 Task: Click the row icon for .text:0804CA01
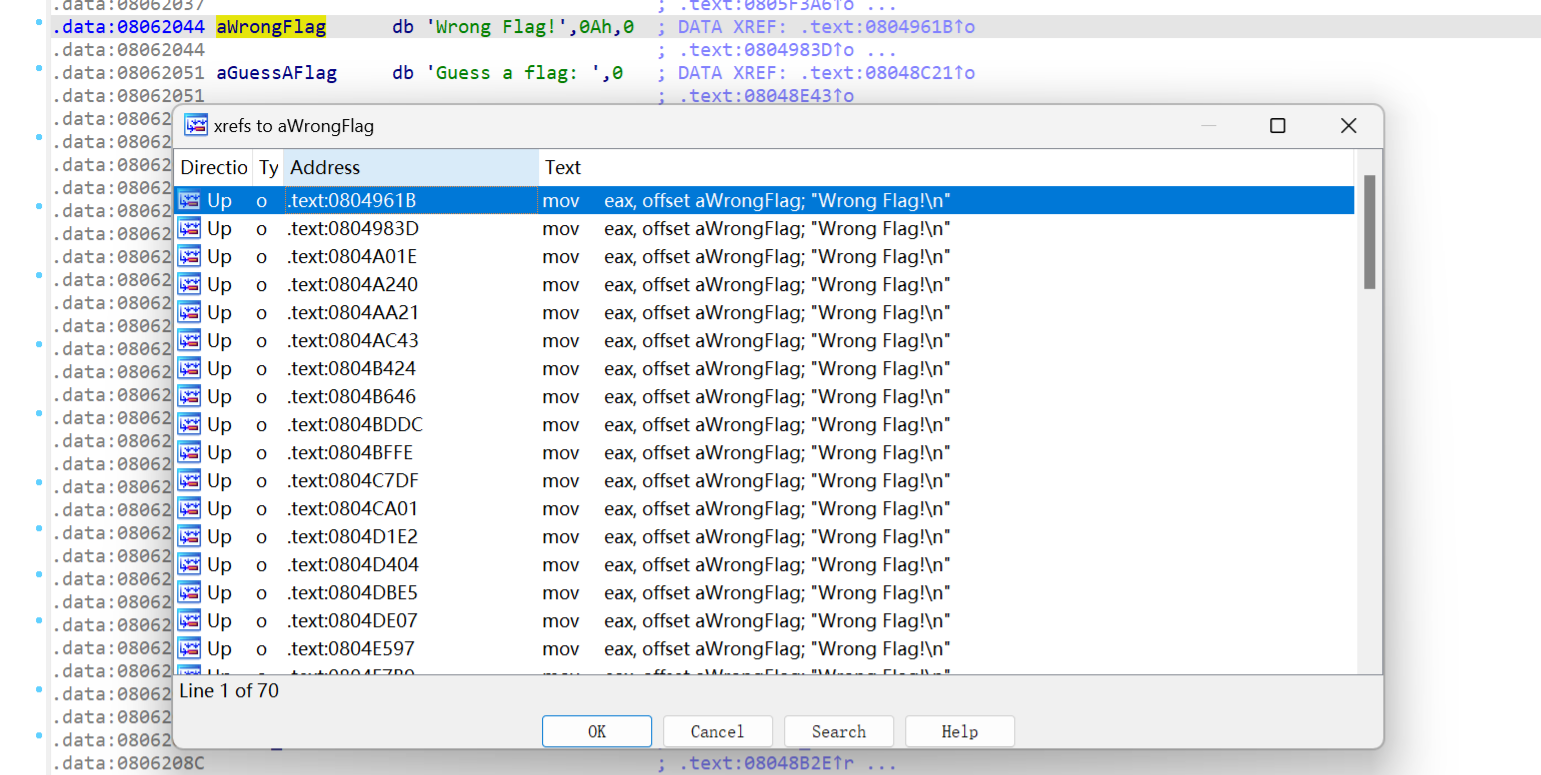coord(189,509)
